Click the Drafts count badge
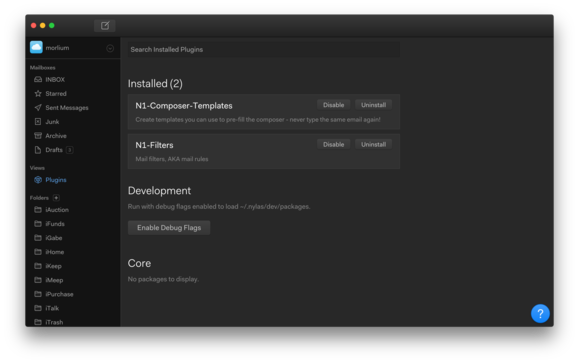Viewport: 579px width, 363px height. pyautogui.click(x=69, y=150)
